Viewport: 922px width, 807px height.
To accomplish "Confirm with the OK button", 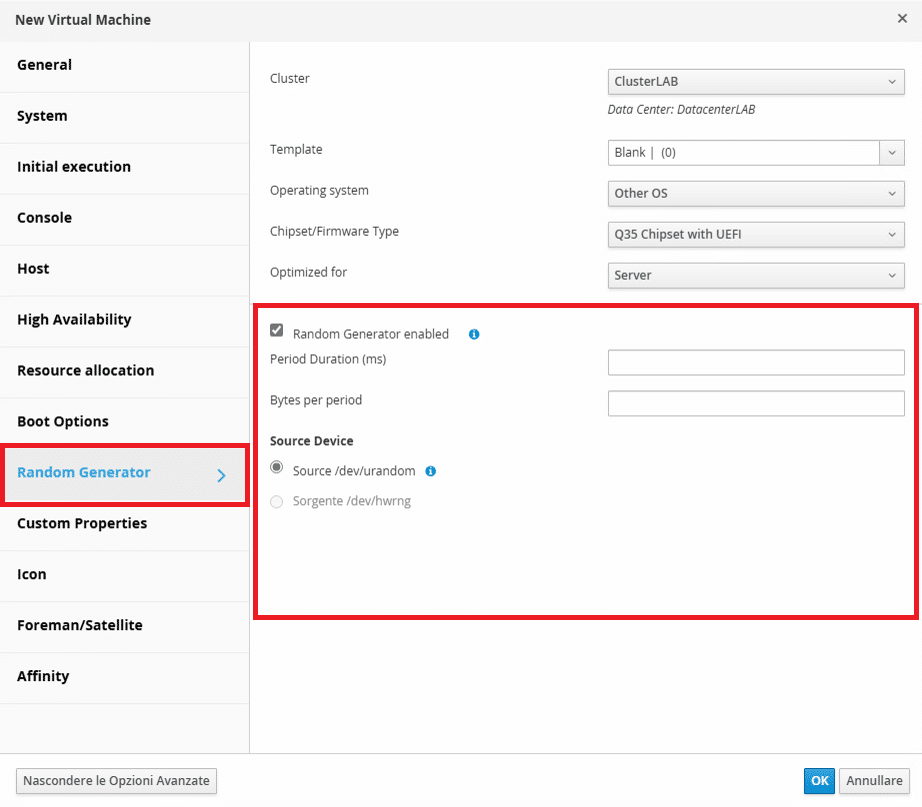I will (x=819, y=781).
